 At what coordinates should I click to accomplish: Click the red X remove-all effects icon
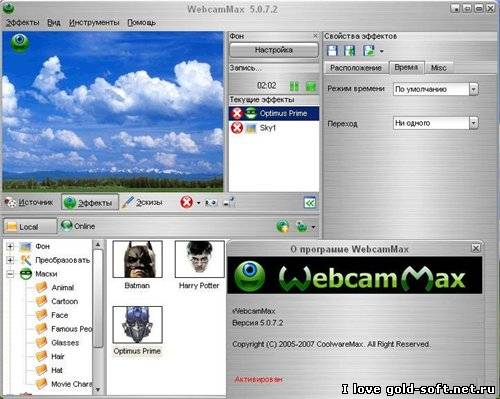click(186, 202)
